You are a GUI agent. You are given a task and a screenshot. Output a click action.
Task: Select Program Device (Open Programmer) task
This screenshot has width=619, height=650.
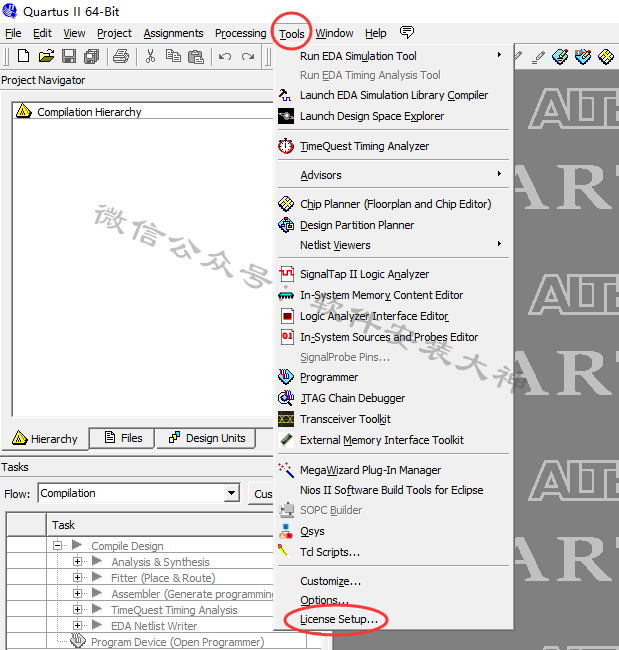point(177,642)
